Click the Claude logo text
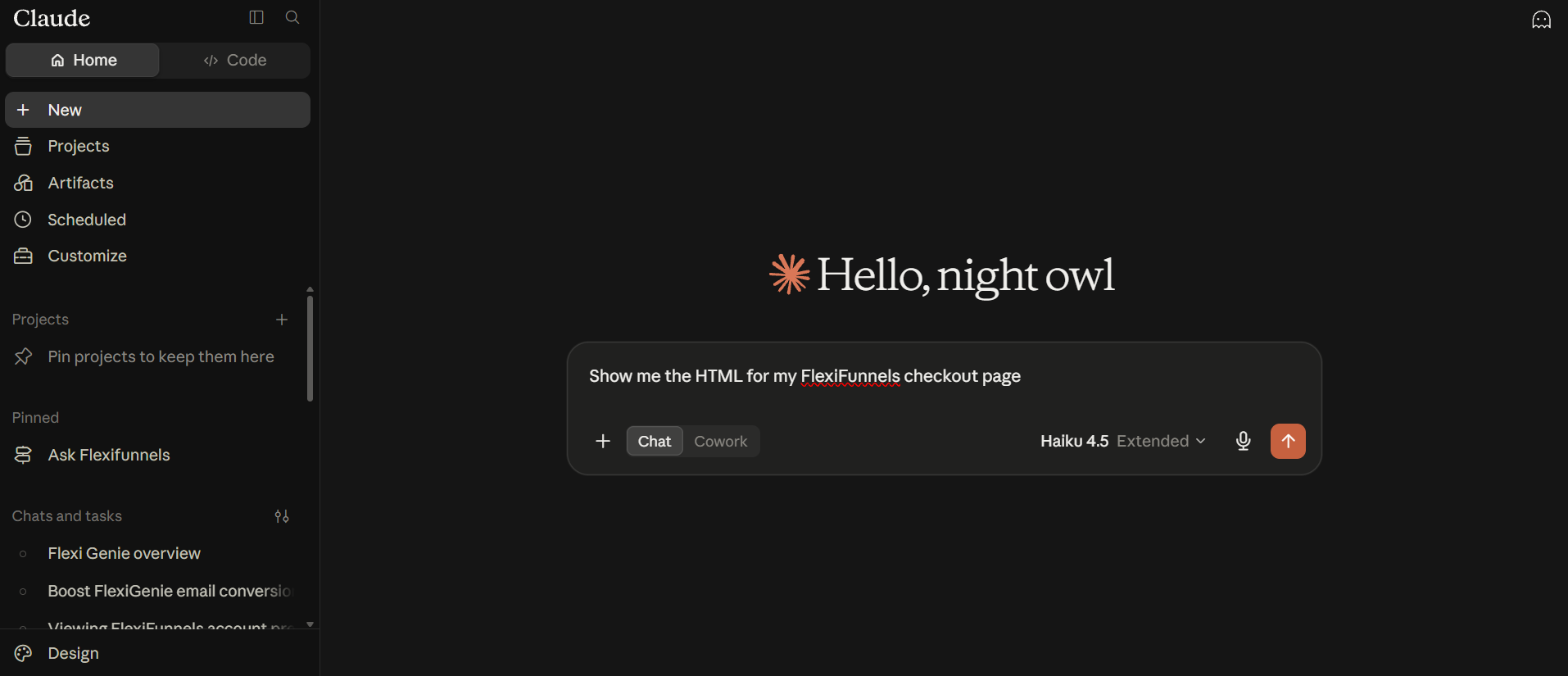This screenshot has height=676, width=1568. [52, 18]
